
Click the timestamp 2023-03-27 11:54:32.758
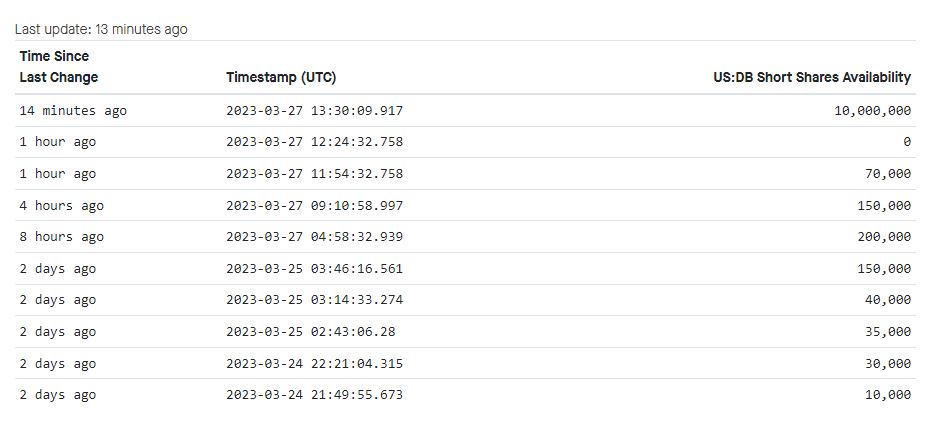pyautogui.click(x=314, y=174)
